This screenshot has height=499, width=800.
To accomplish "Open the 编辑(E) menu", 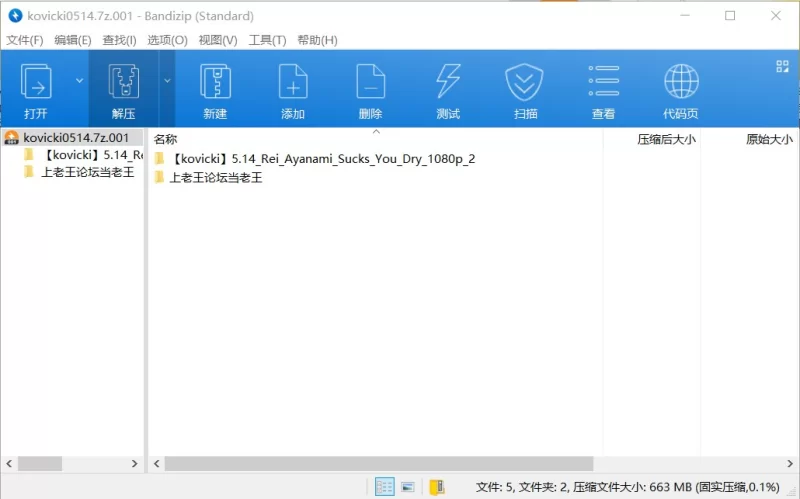I will [72, 40].
